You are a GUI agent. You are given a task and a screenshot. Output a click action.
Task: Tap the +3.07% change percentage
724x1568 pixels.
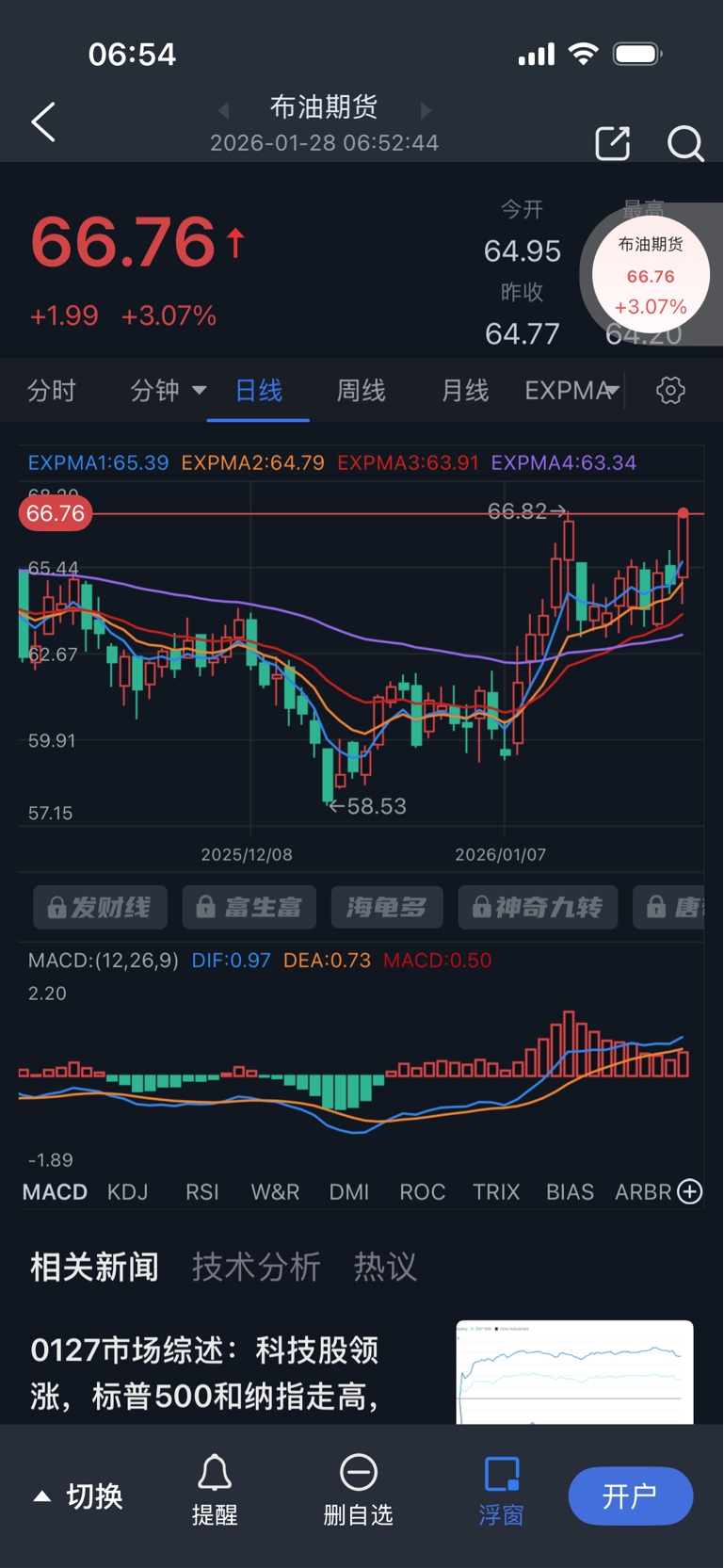click(169, 315)
